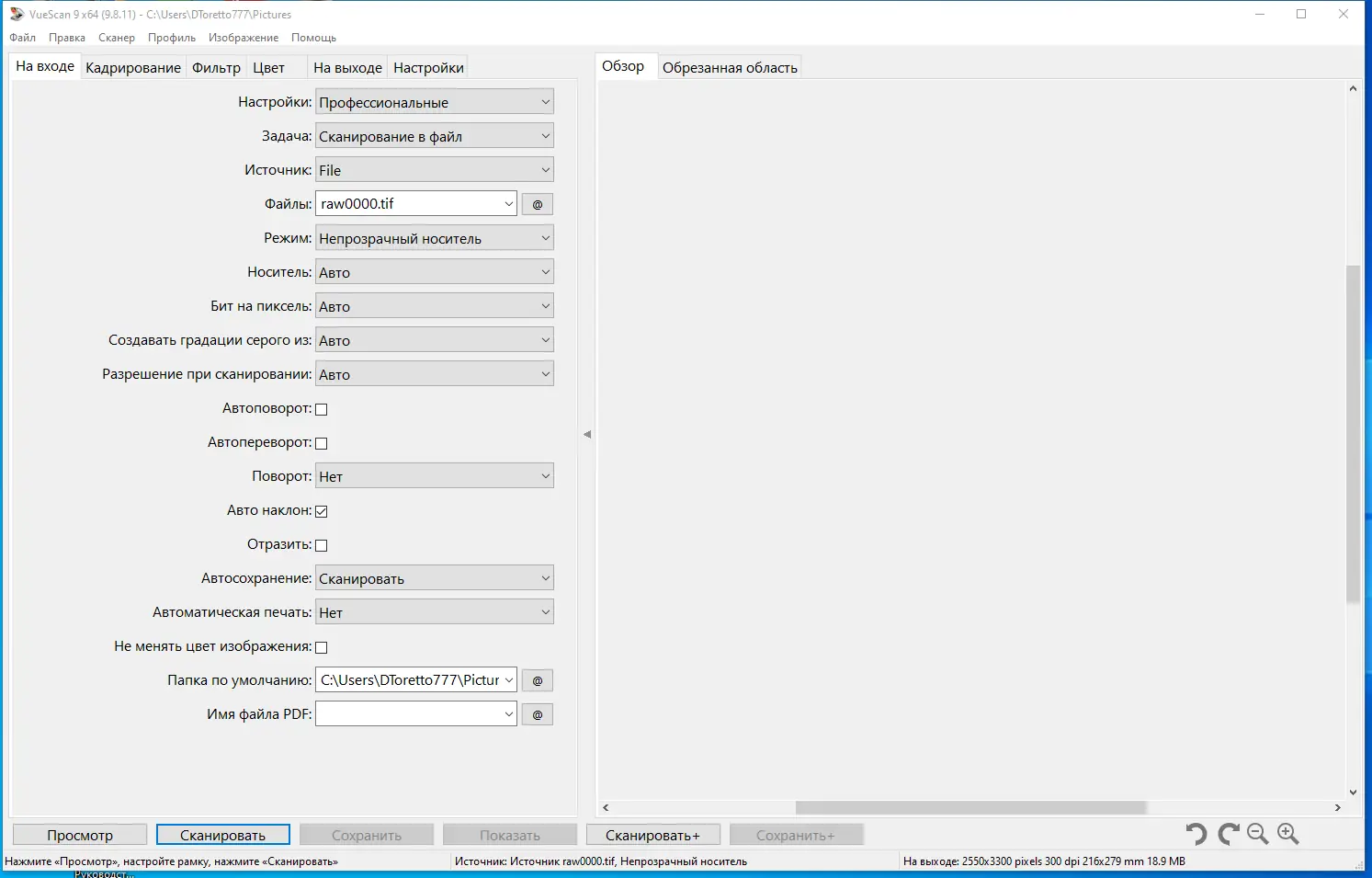Screen dimensions: 1372x878
Task: Open the Правка menu
Action: [x=67, y=38]
